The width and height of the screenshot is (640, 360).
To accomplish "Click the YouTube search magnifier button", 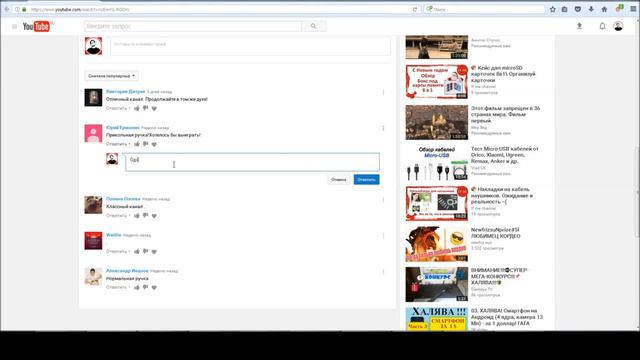I will (313, 26).
